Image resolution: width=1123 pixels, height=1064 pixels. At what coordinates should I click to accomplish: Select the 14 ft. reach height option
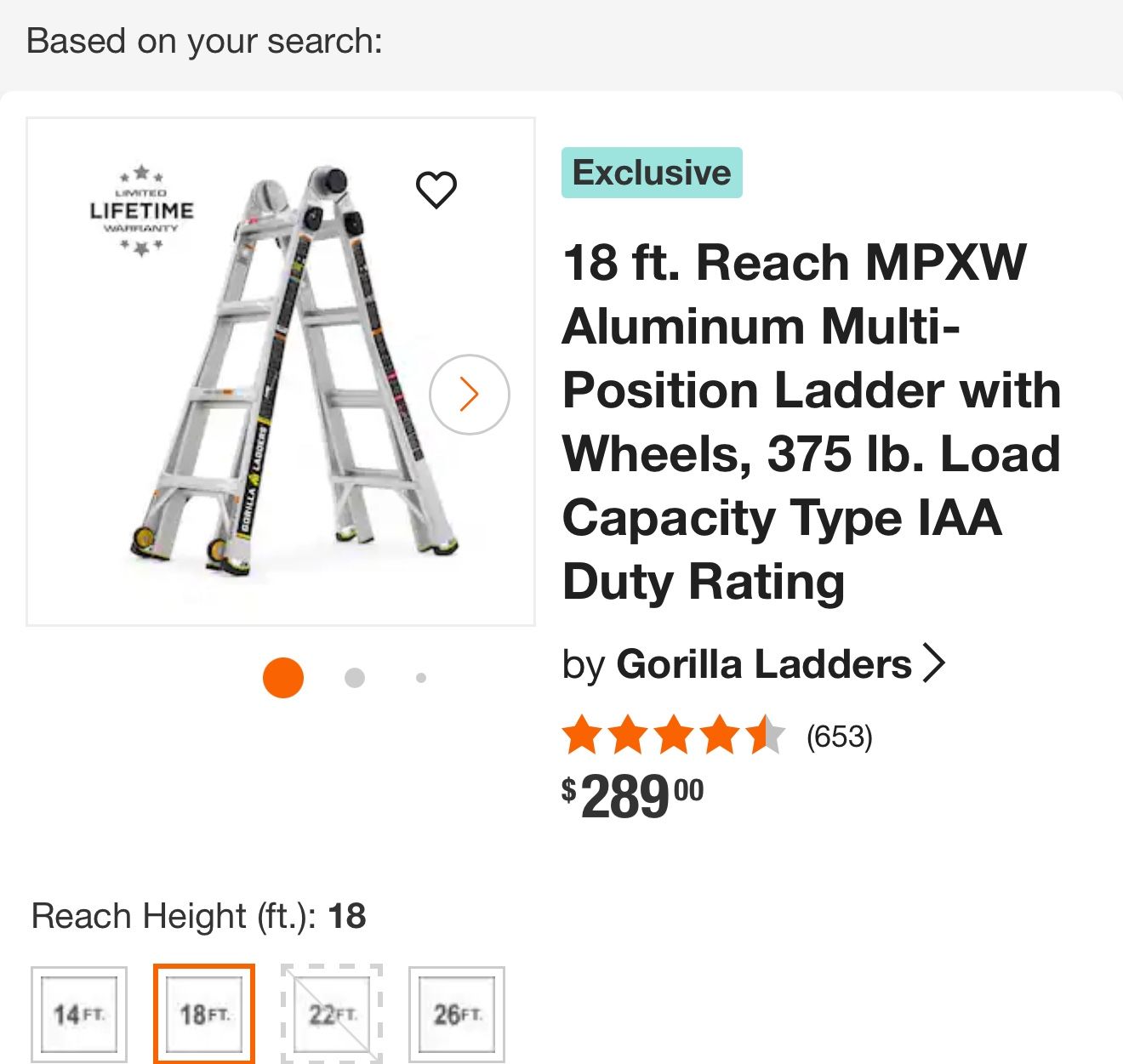pos(79,1014)
